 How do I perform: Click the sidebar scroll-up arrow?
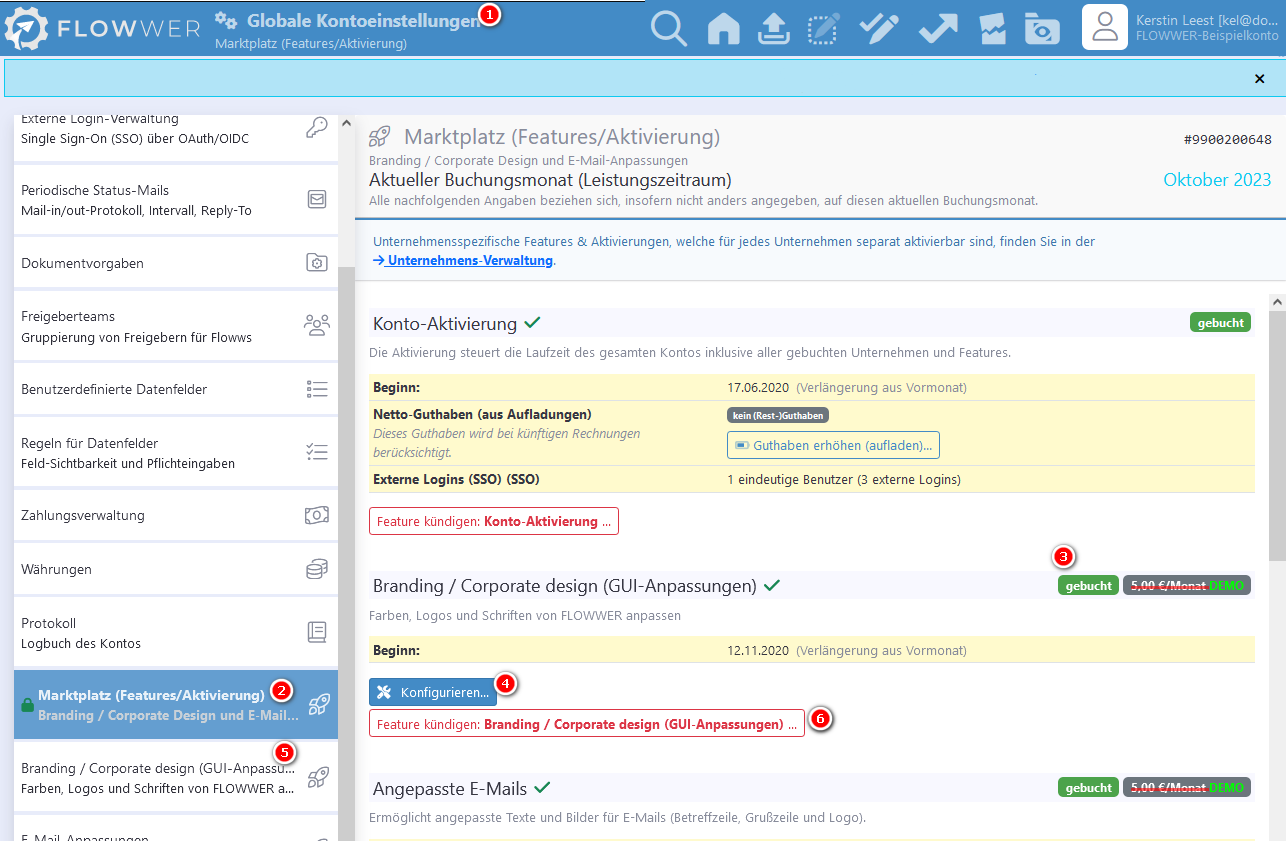tap(346, 123)
